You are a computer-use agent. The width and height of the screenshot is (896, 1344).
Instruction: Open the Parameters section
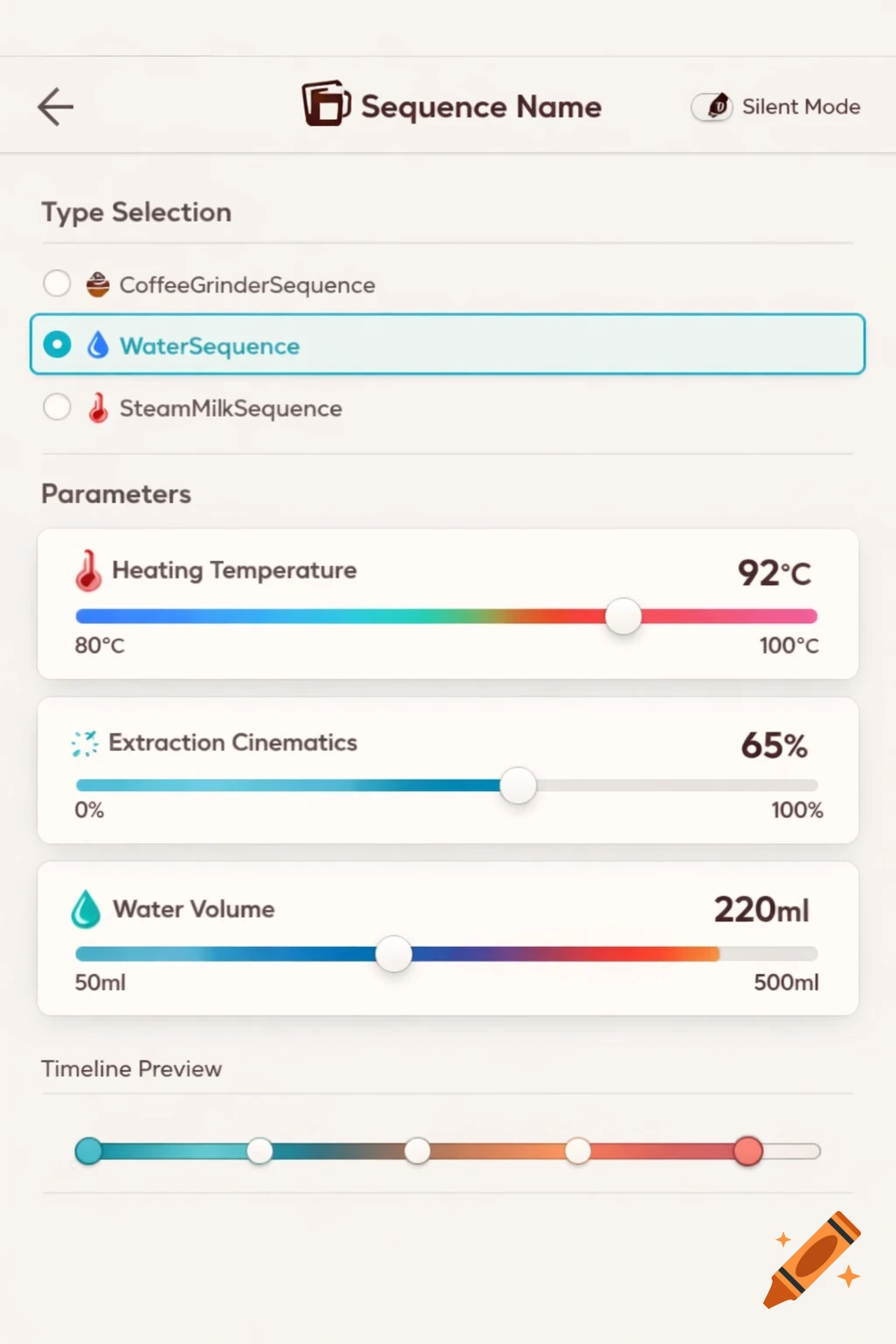coord(115,493)
